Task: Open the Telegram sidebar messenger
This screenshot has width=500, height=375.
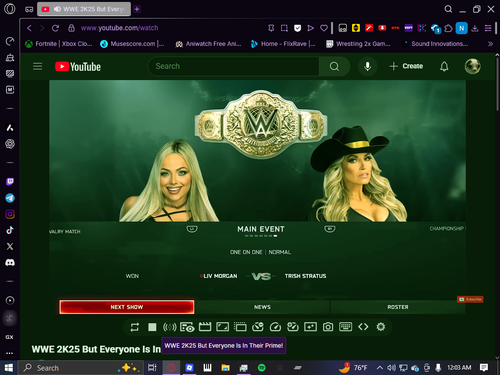Action: 10,198
